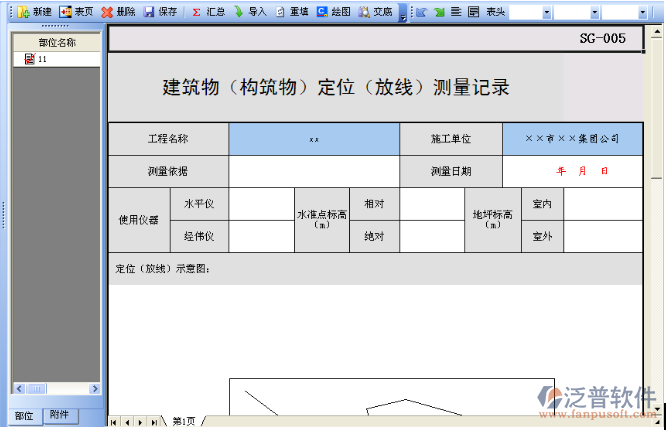Click the 绘图 (Draw) toolbar button
Image resolution: width=667 pixels, height=430 pixels.
coord(334,12)
